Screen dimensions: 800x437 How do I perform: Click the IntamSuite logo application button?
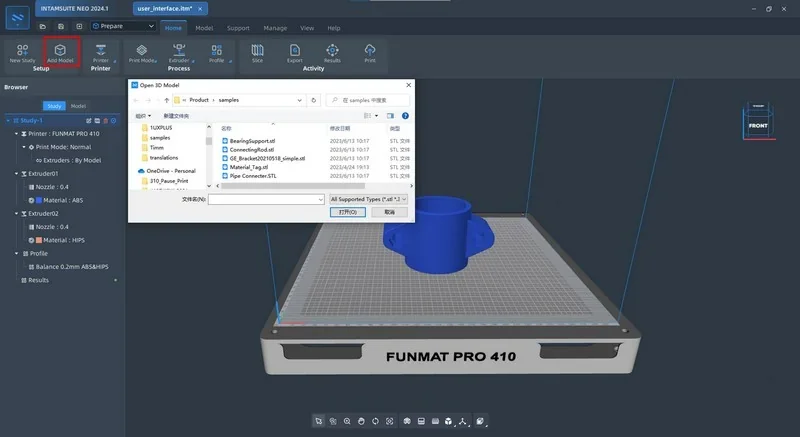point(17,18)
